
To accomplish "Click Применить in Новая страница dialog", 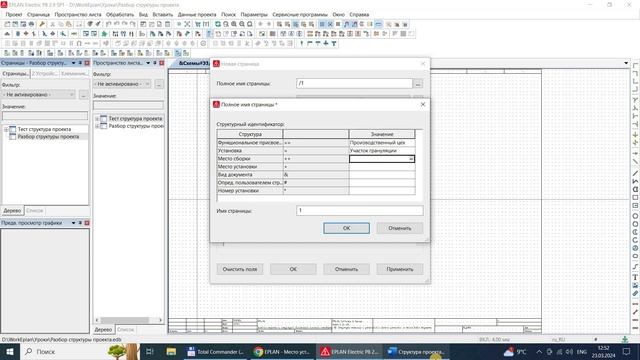I will click(400, 269).
